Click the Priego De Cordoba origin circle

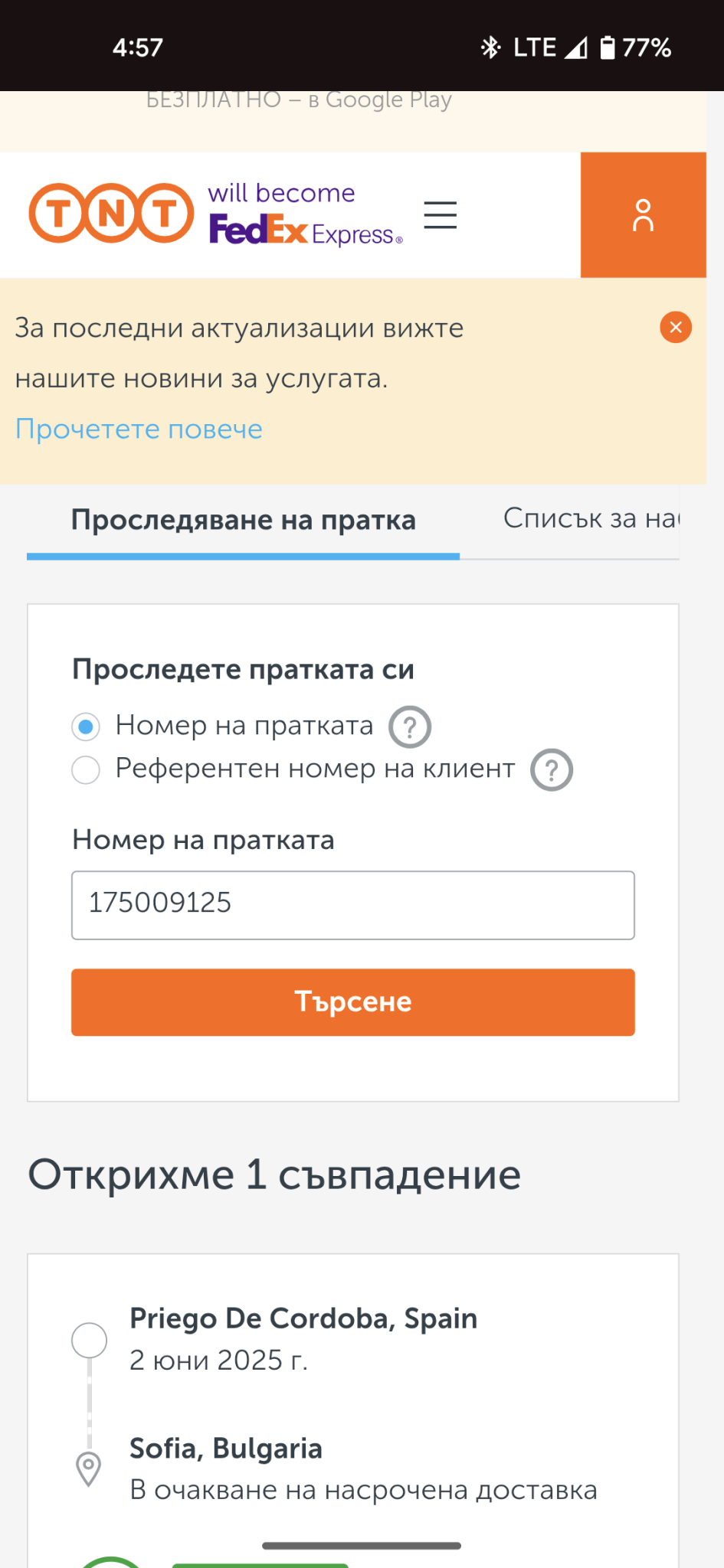click(x=89, y=1340)
